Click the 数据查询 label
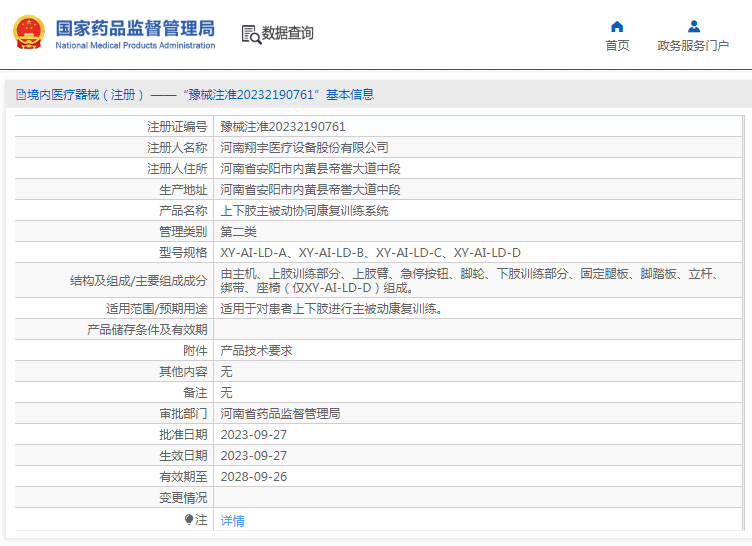 (287, 33)
